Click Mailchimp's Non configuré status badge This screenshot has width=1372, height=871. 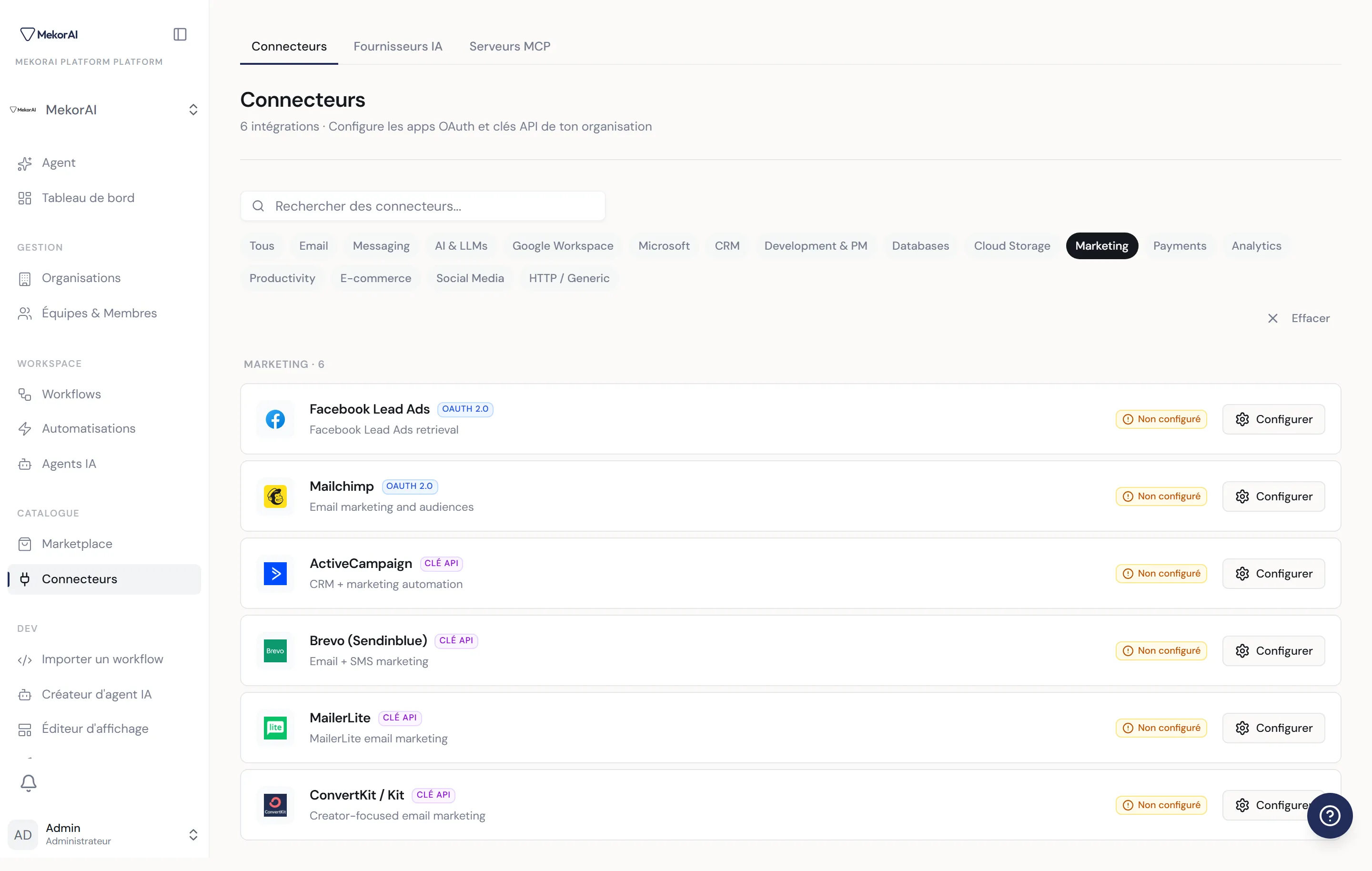[1161, 496]
